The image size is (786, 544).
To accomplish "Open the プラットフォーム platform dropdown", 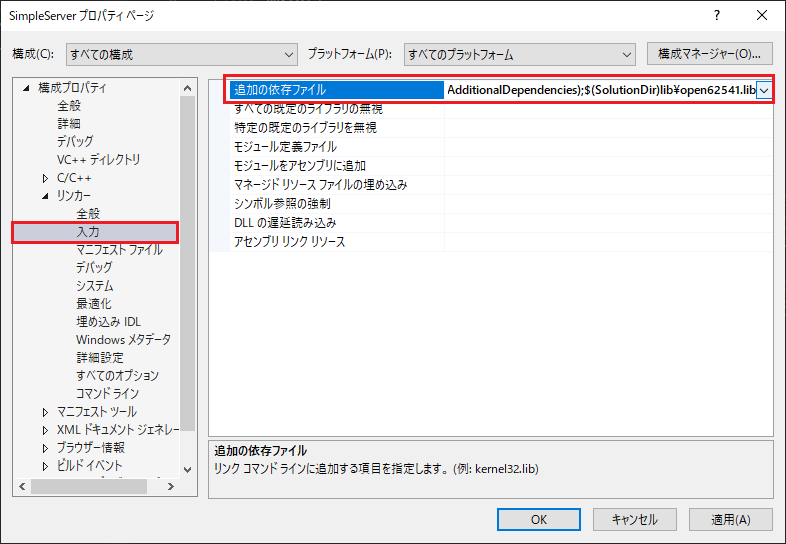I will pyautogui.click(x=519, y=54).
